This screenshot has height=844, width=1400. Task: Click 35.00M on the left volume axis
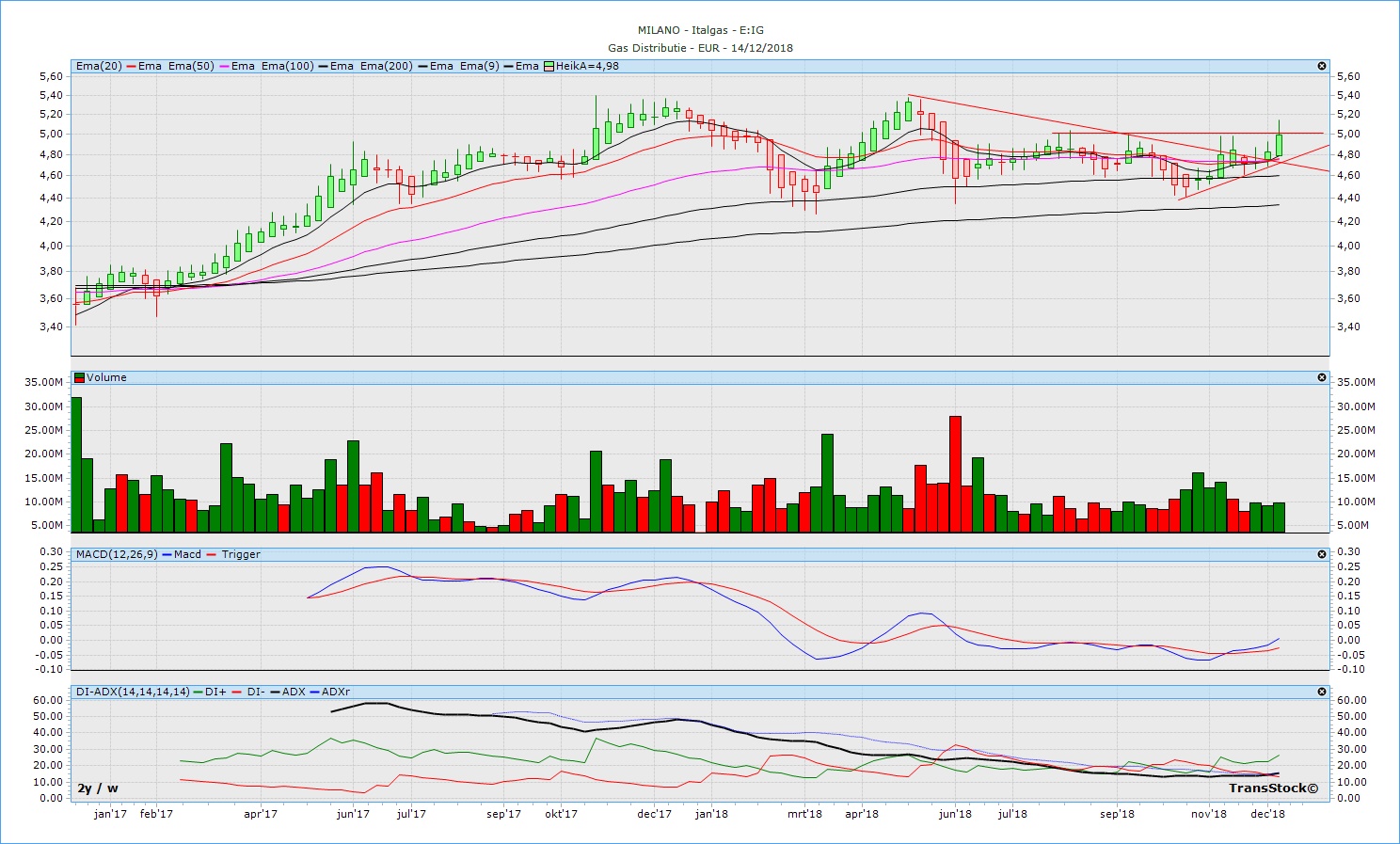point(44,382)
